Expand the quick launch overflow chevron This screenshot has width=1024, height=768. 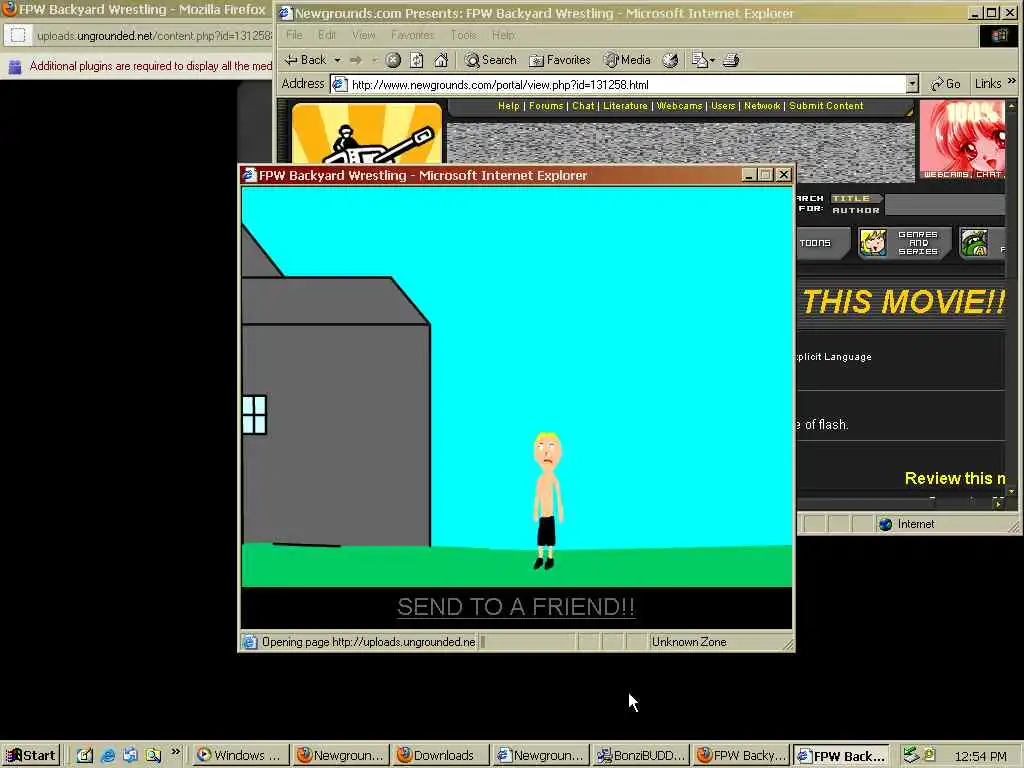click(x=175, y=752)
